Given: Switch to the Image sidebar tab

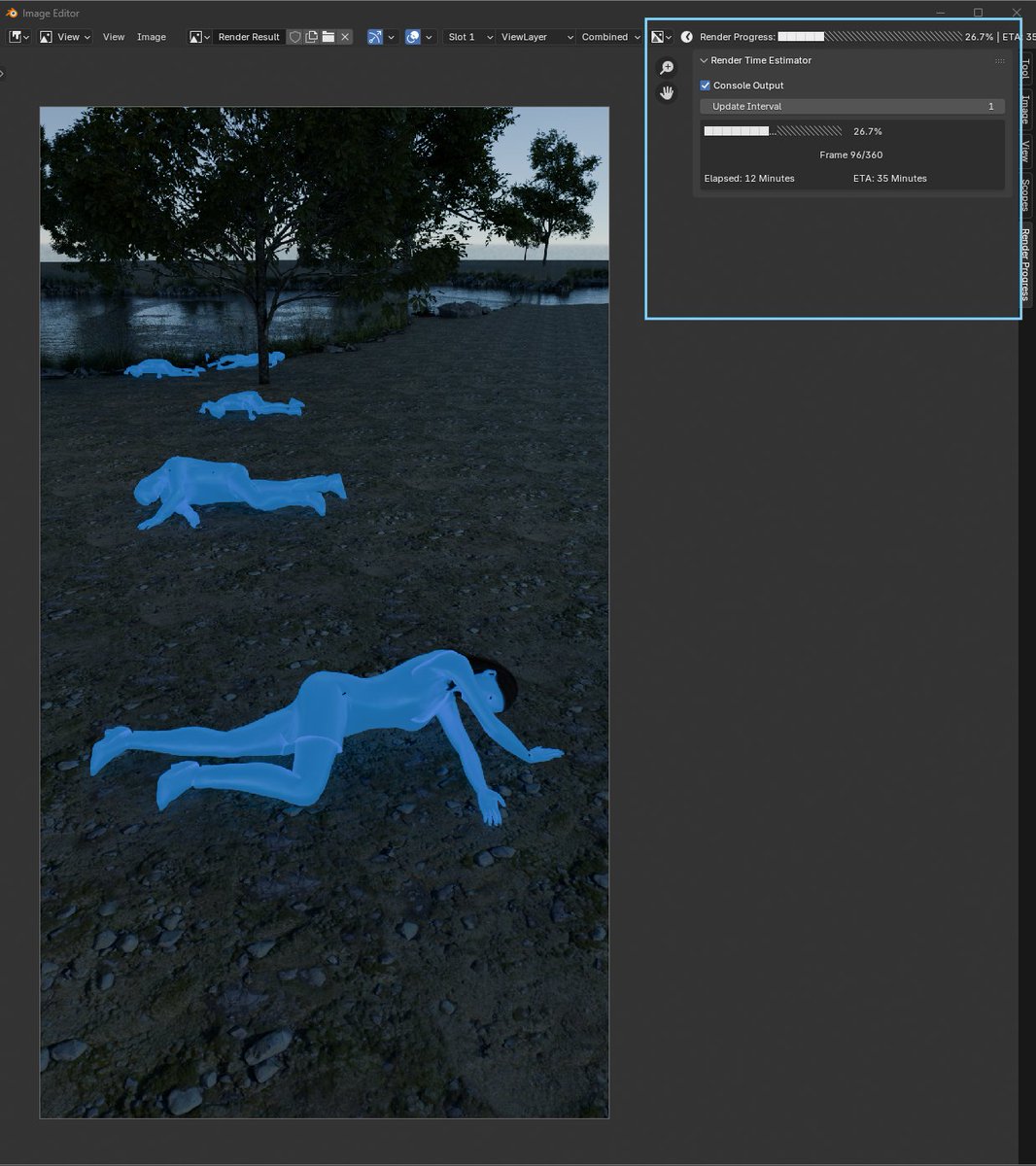Looking at the screenshot, I should click(x=1025, y=109).
